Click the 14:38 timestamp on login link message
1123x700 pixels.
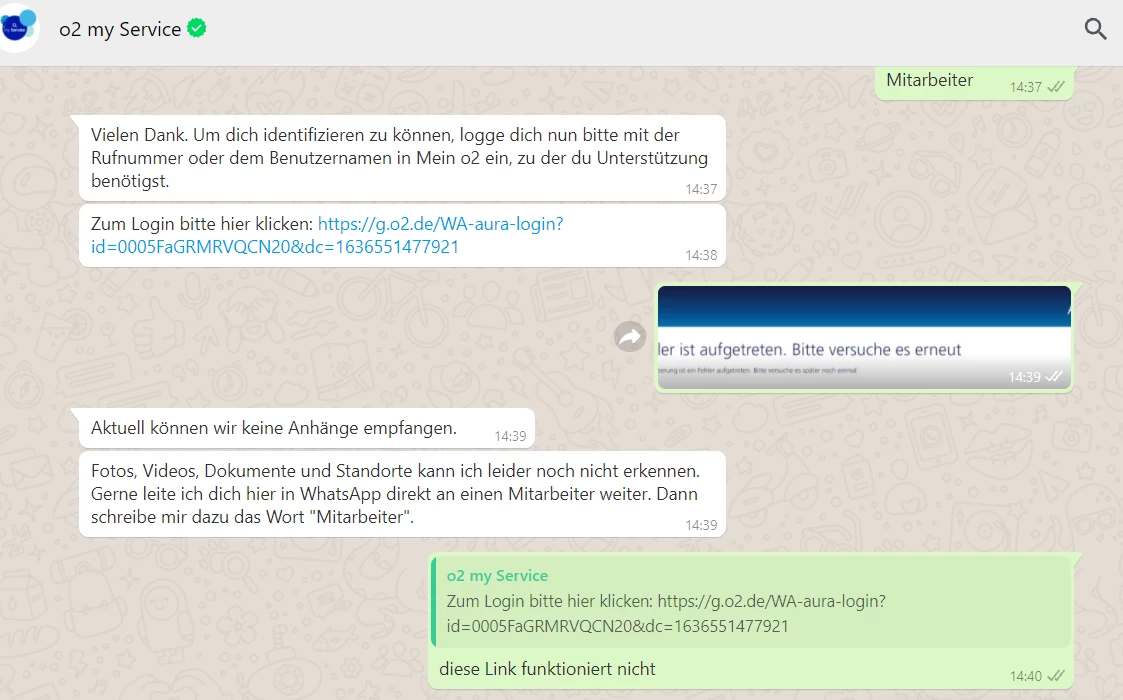[x=701, y=255]
